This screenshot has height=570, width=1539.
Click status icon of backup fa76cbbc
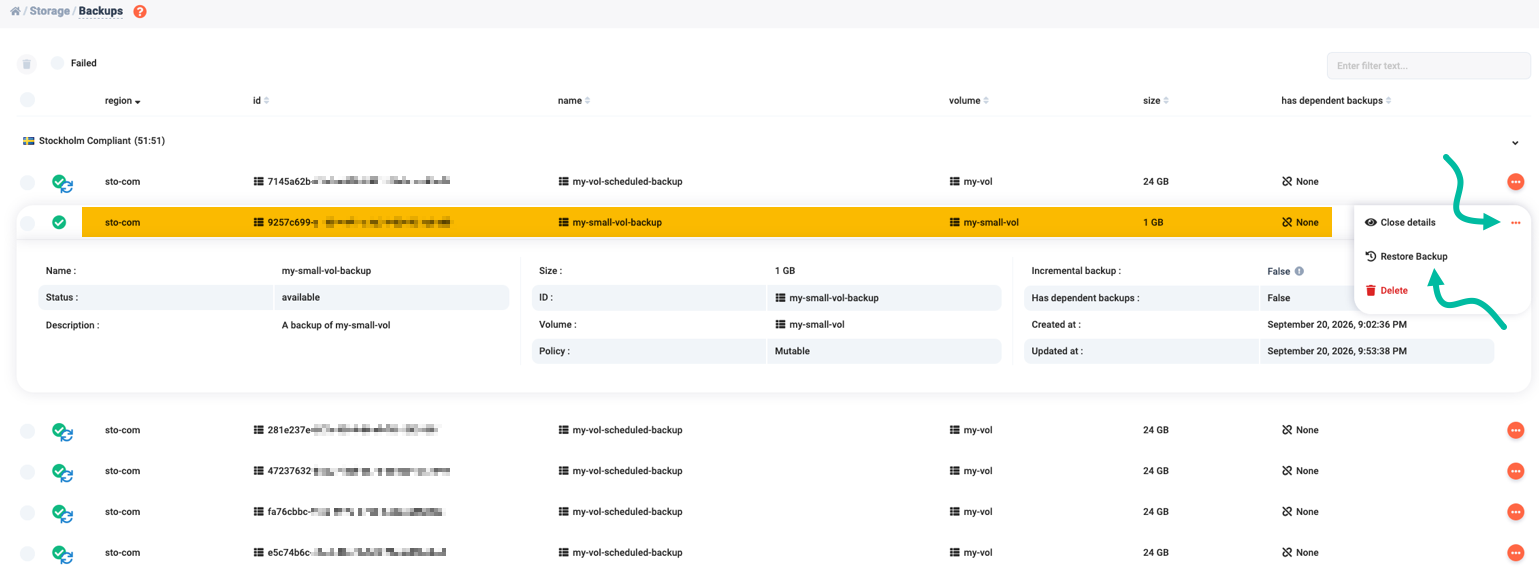[x=63, y=512]
